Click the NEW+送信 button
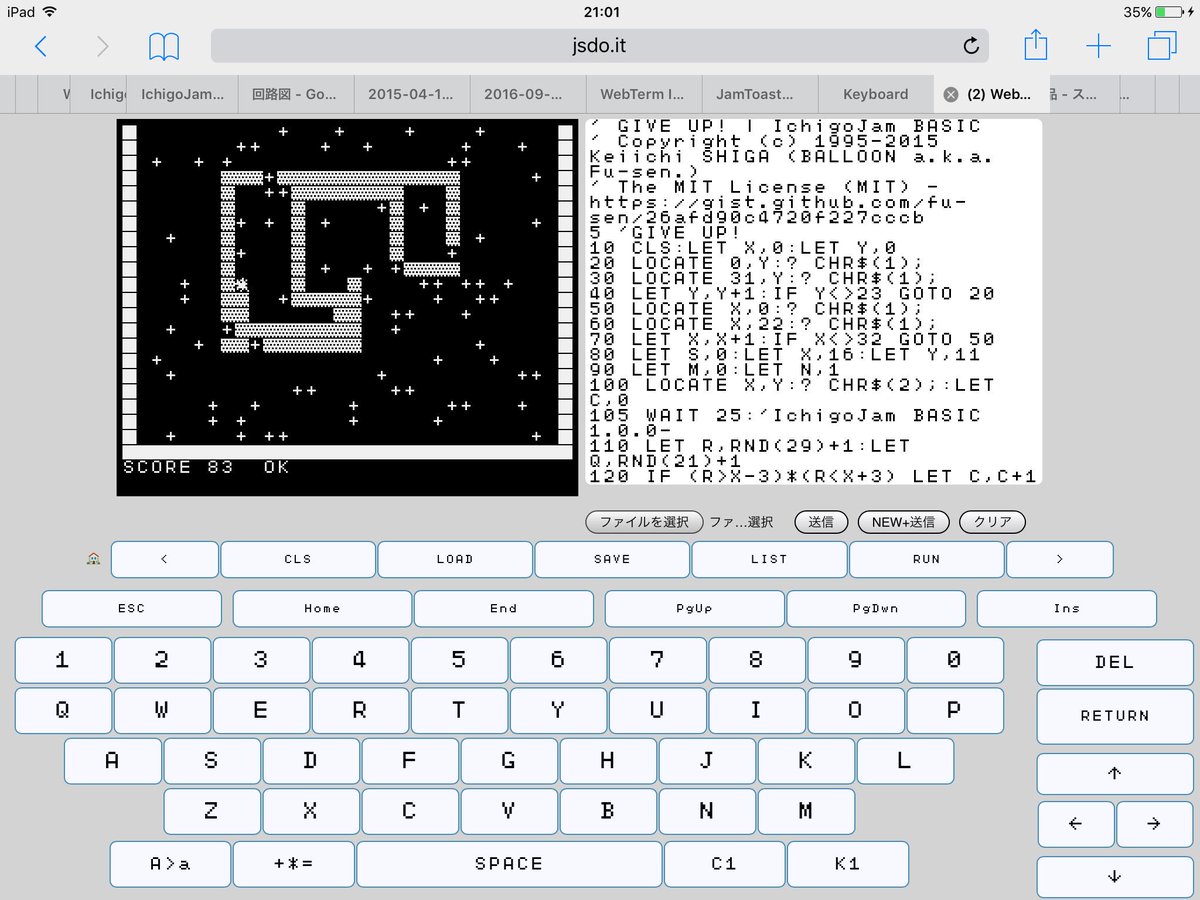The image size is (1200, 900). [x=903, y=522]
